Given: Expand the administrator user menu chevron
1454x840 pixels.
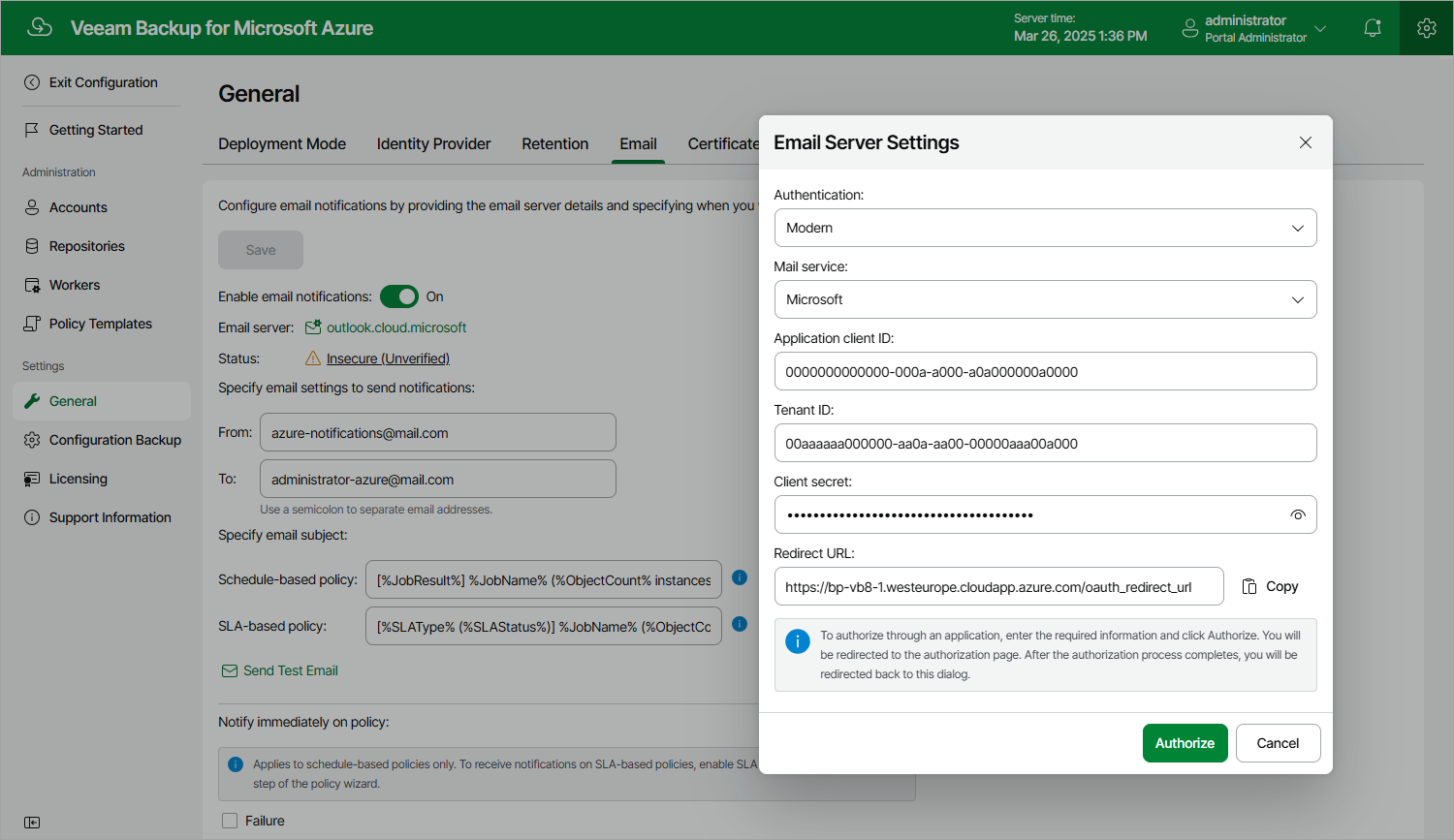Looking at the screenshot, I should point(1320,28).
